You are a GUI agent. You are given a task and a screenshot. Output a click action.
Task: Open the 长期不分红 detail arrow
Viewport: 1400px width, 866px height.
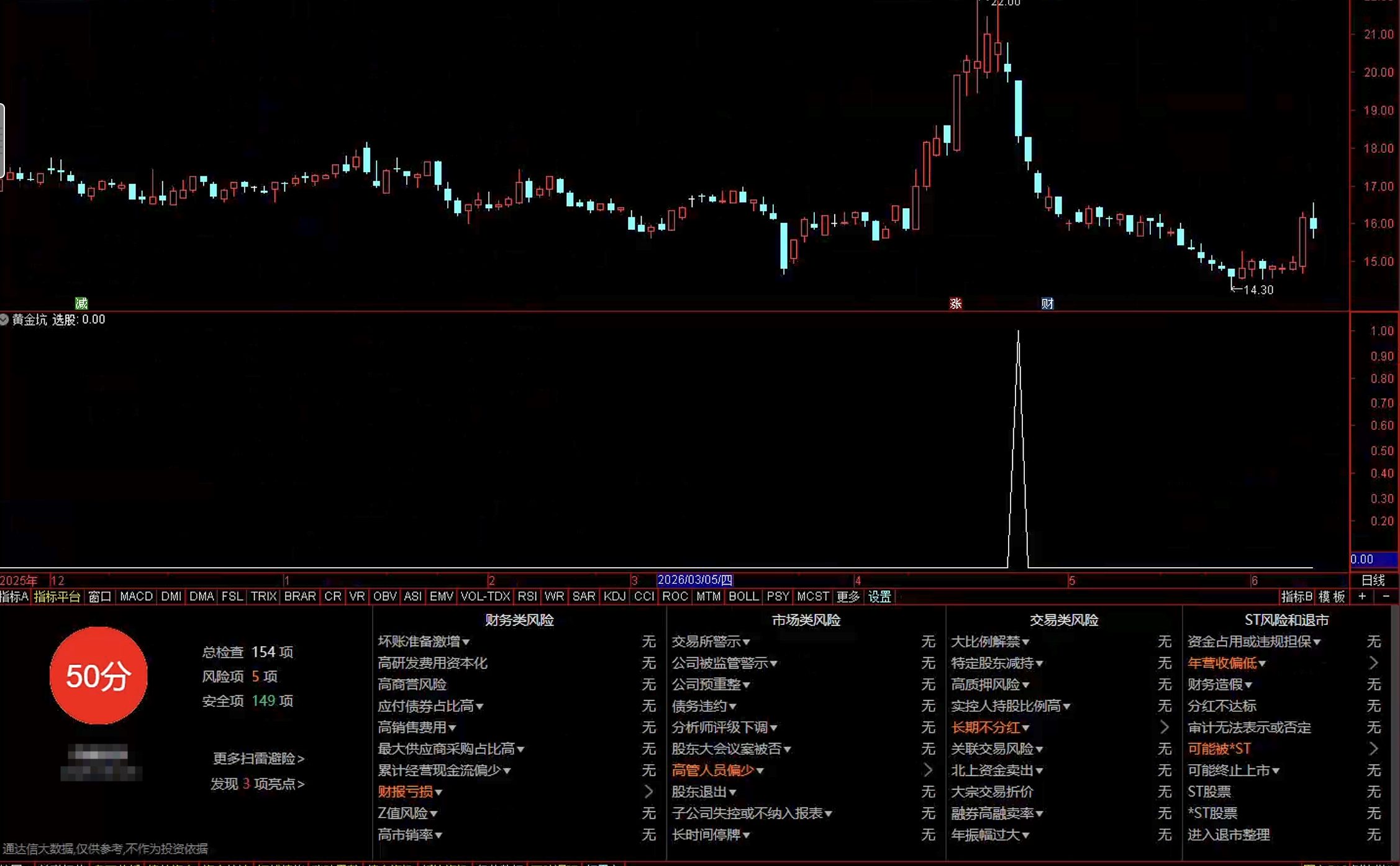tap(1164, 727)
